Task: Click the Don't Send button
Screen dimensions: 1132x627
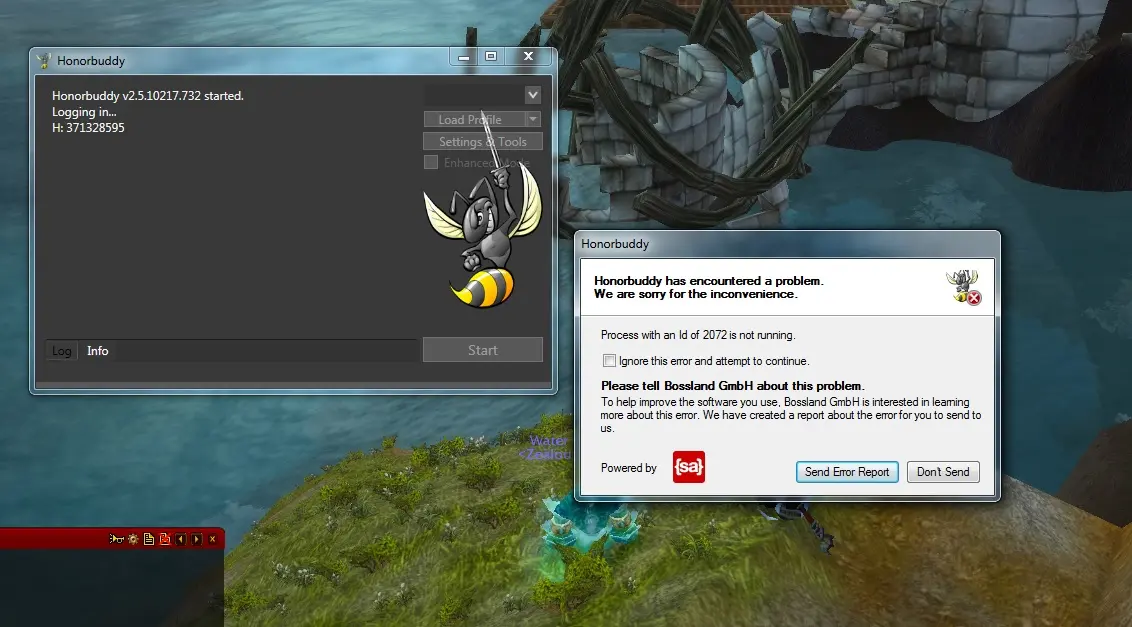Action: tap(943, 472)
